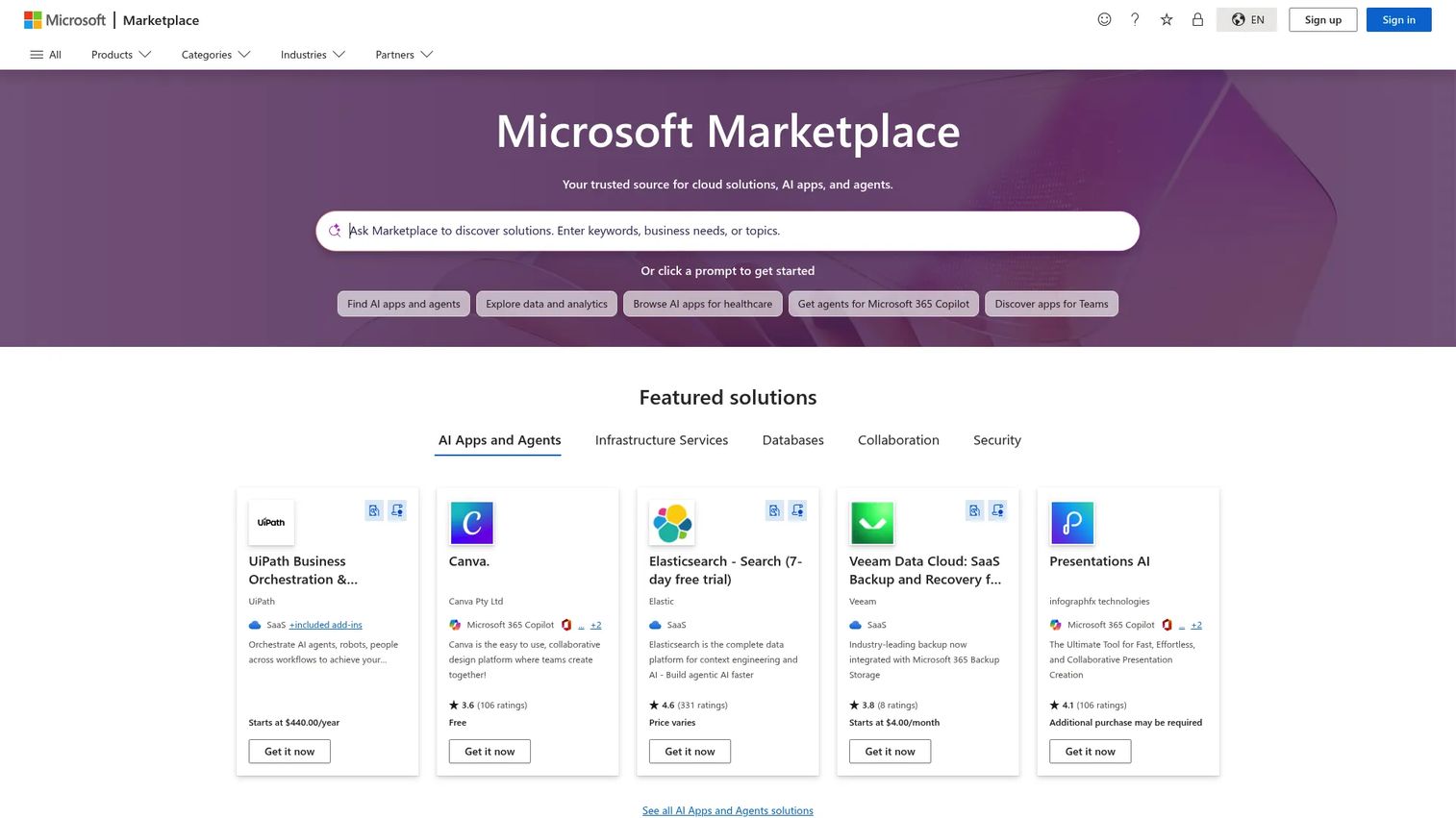Click the padlock icon in the header
This screenshot has width=1456, height=818.
[x=1197, y=19]
